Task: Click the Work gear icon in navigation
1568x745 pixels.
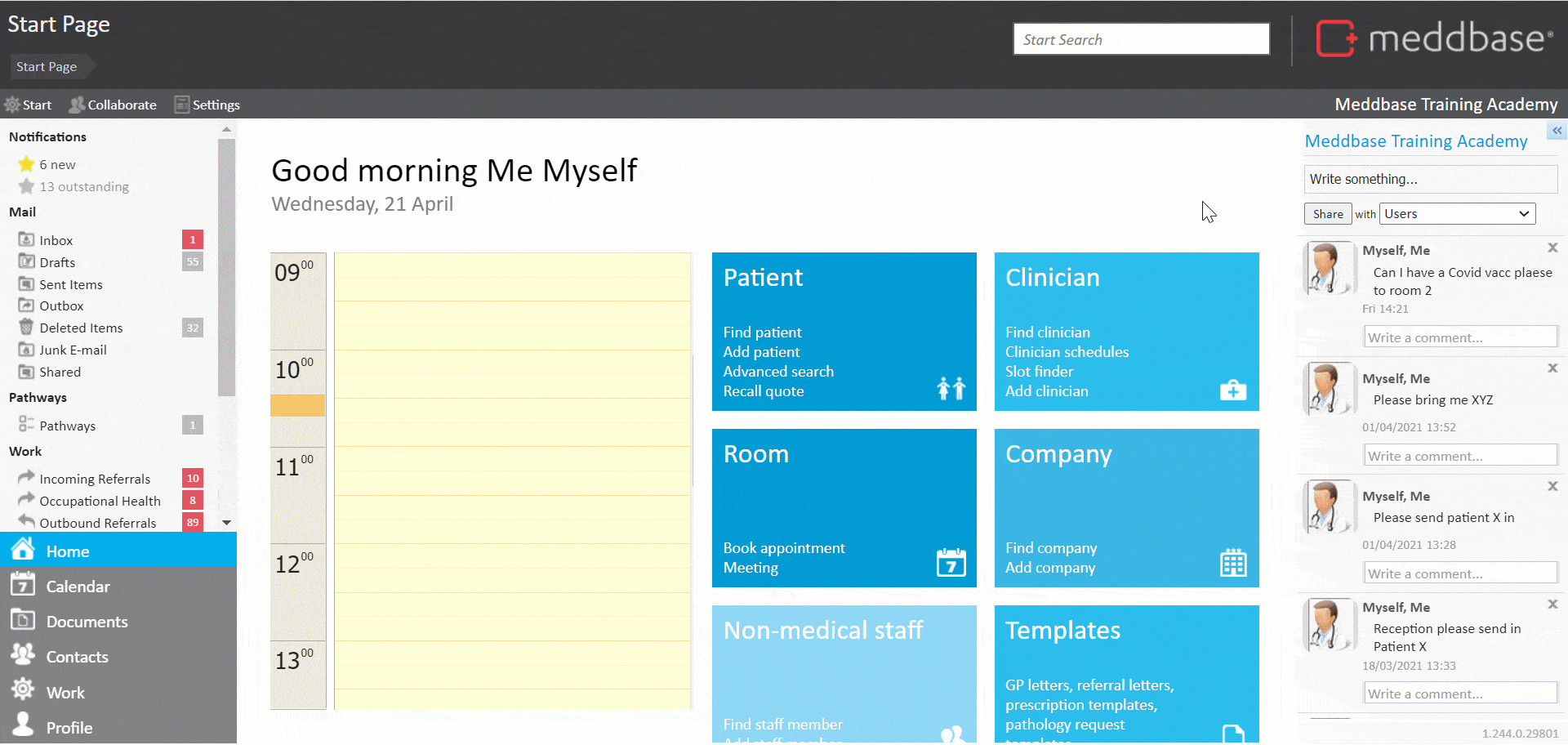Action: (23, 689)
